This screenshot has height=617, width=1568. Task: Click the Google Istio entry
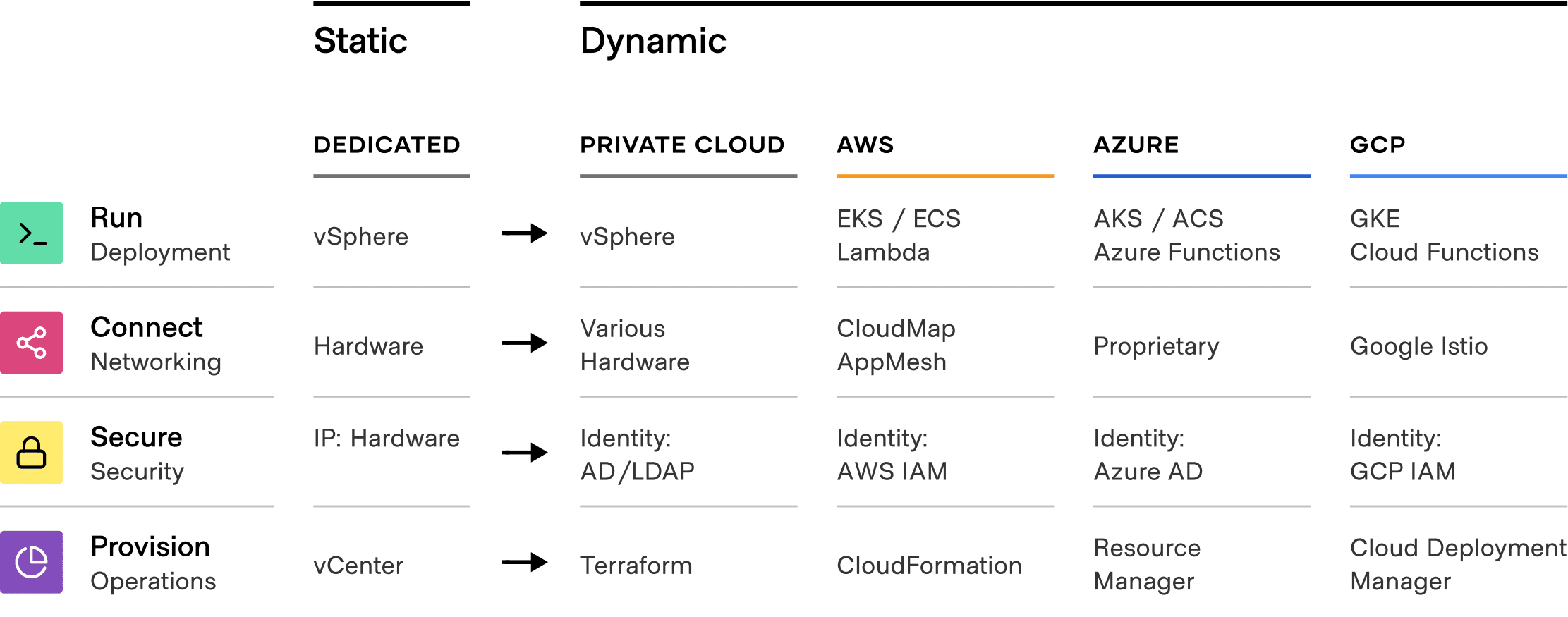[1418, 346]
